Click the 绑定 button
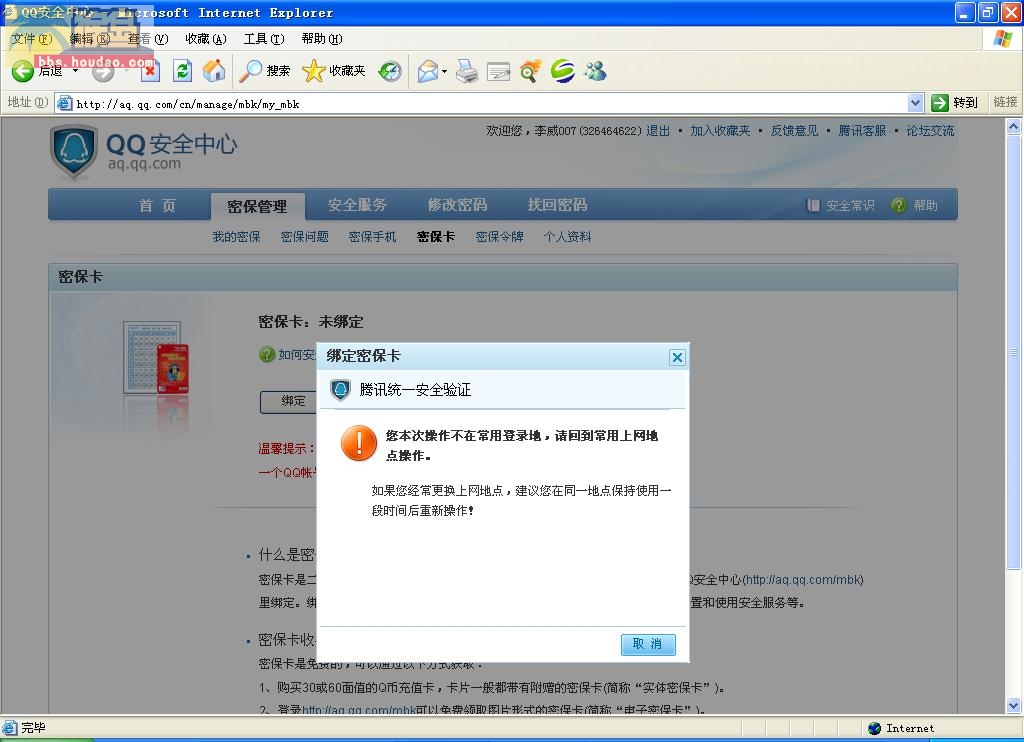The width and height of the screenshot is (1024, 742). click(288, 401)
